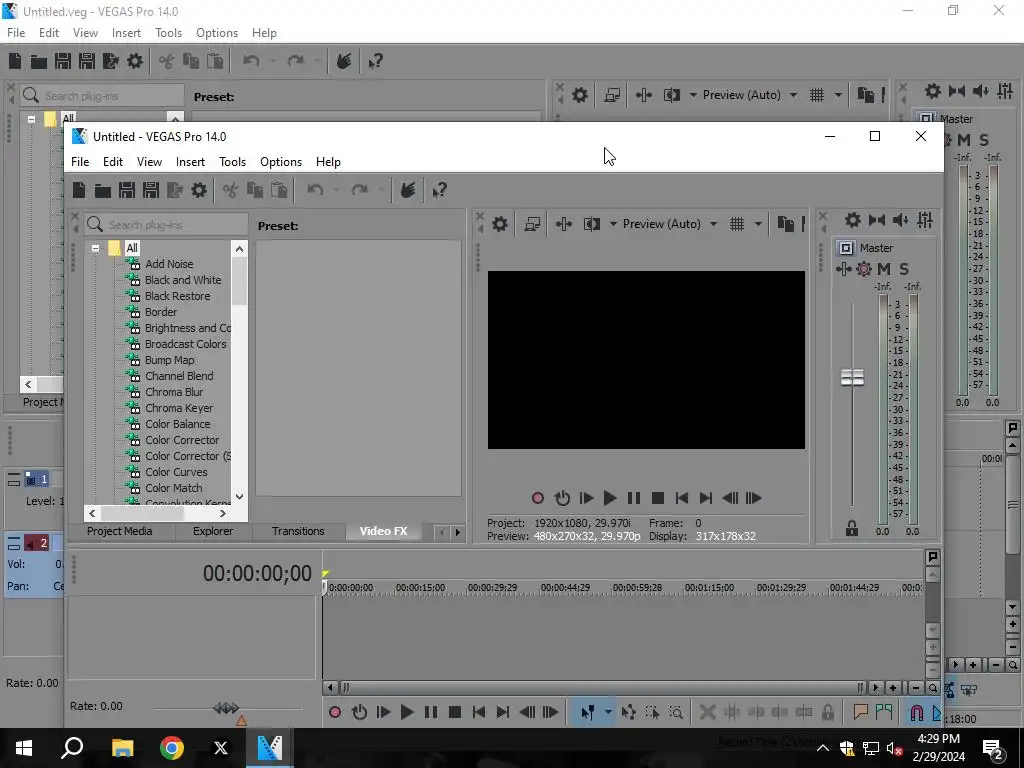This screenshot has width=1024, height=768.
Task: Select the selection edit tool in timeline toolbar
Action: (652, 712)
